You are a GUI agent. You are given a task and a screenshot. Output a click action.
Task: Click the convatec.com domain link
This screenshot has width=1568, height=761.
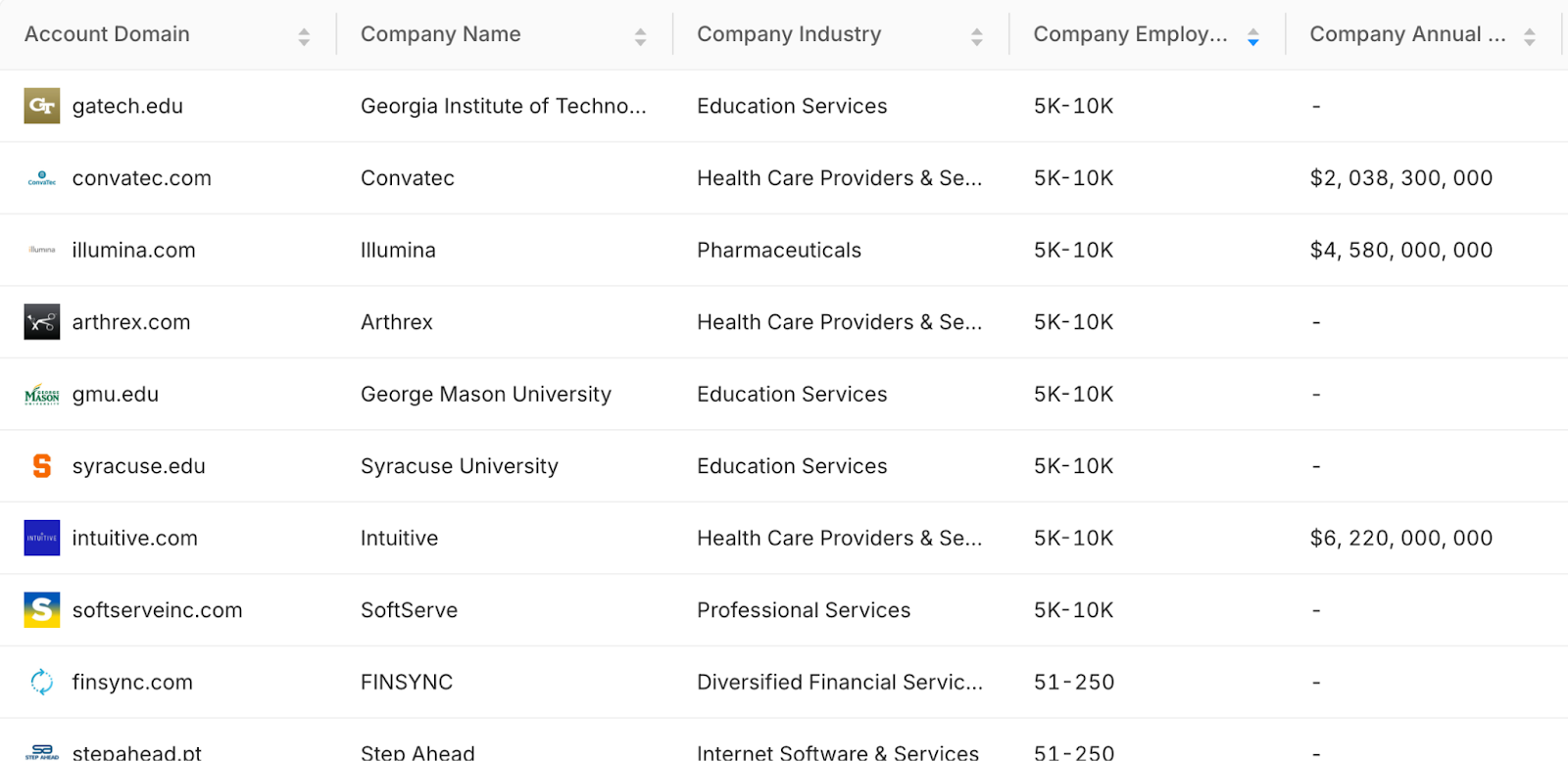coord(141,178)
